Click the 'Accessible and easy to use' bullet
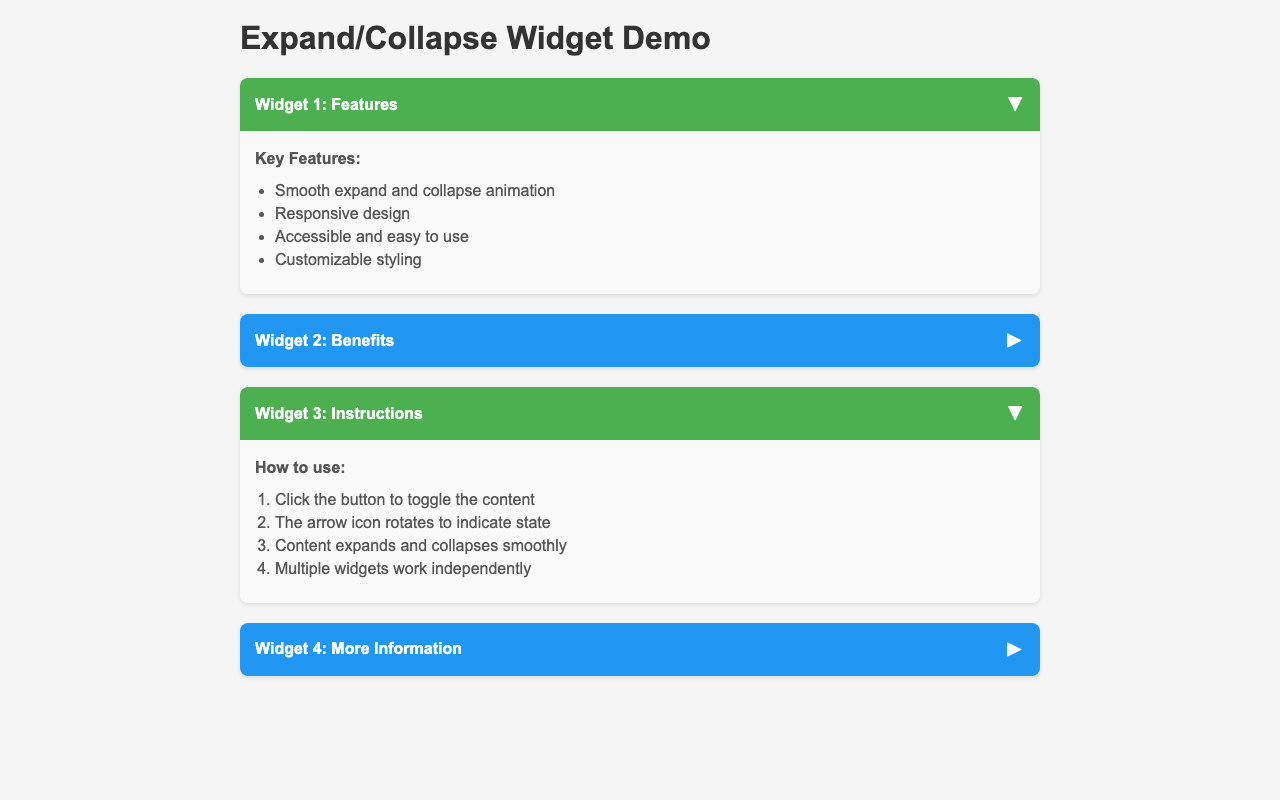The width and height of the screenshot is (1280, 800). [x=371, y=236]
